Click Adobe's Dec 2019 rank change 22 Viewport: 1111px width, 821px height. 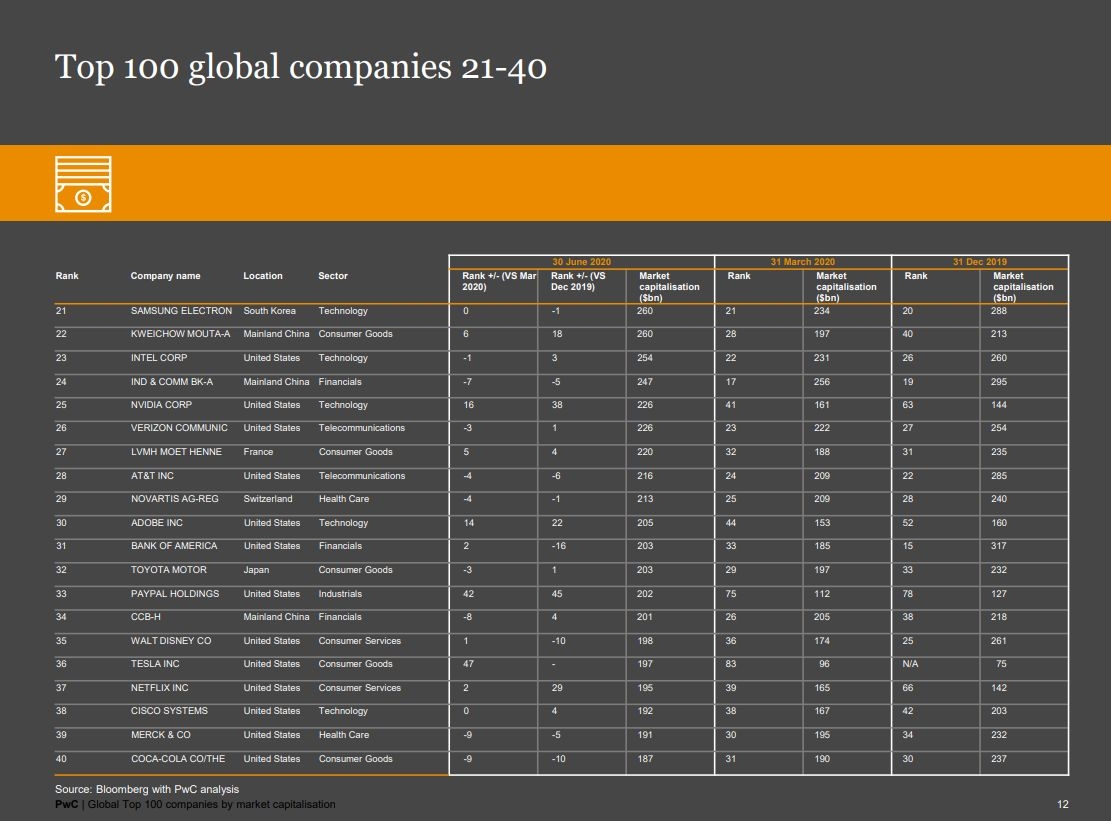(557, 523)
